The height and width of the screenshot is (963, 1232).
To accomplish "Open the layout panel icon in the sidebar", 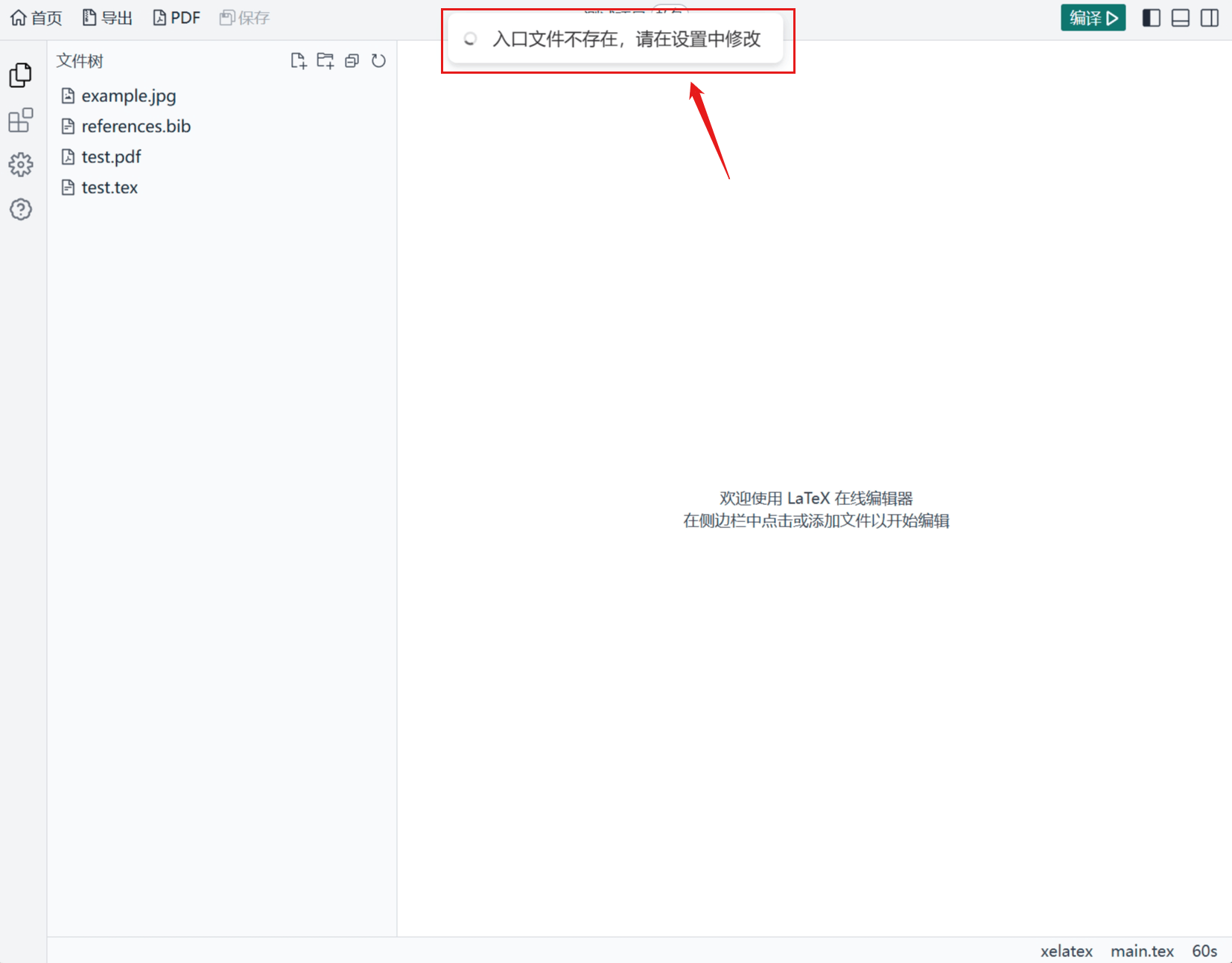I will 21,120.
